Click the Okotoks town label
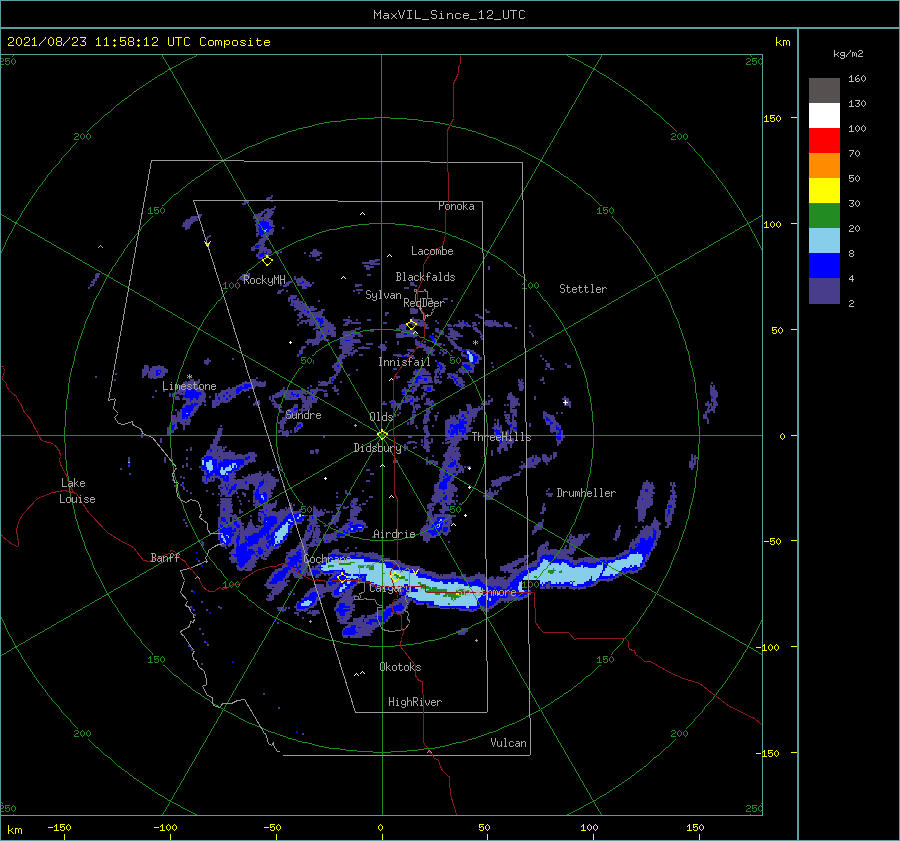Screen dimensions: 900x841 point(400,666)
